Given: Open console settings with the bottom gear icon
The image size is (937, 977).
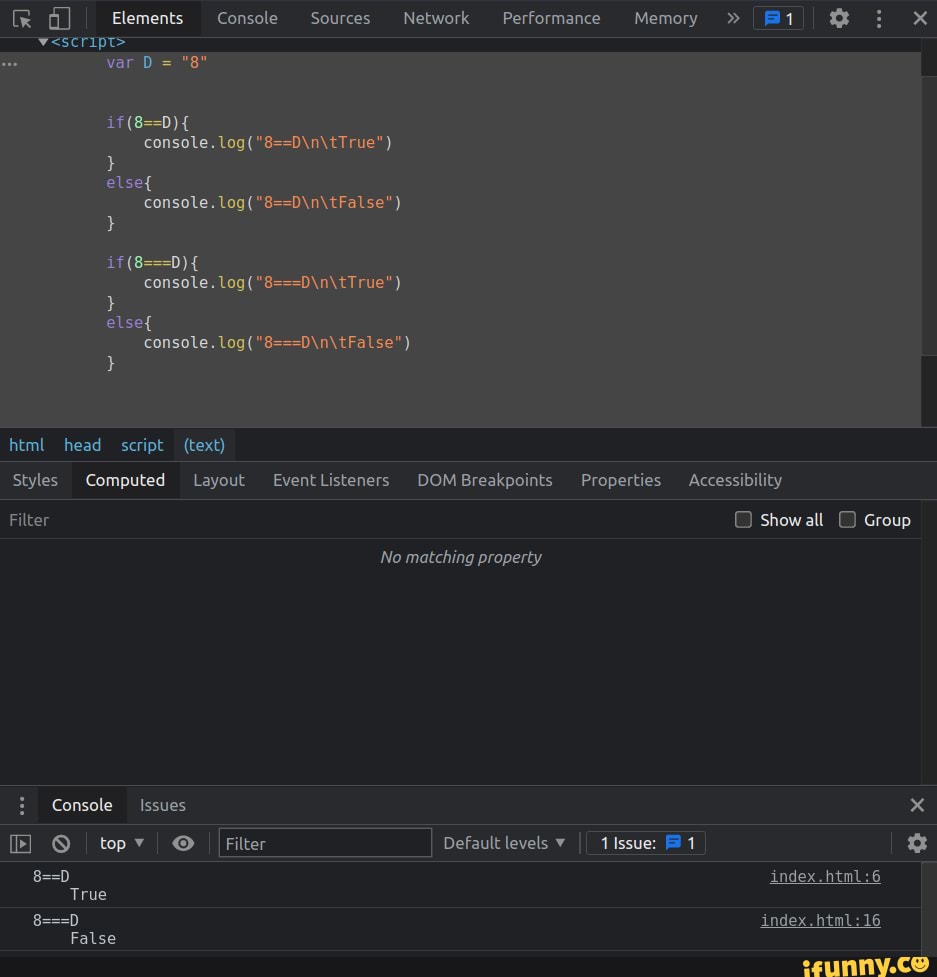Looking at the screenshot, I should [x=917, y=843].
